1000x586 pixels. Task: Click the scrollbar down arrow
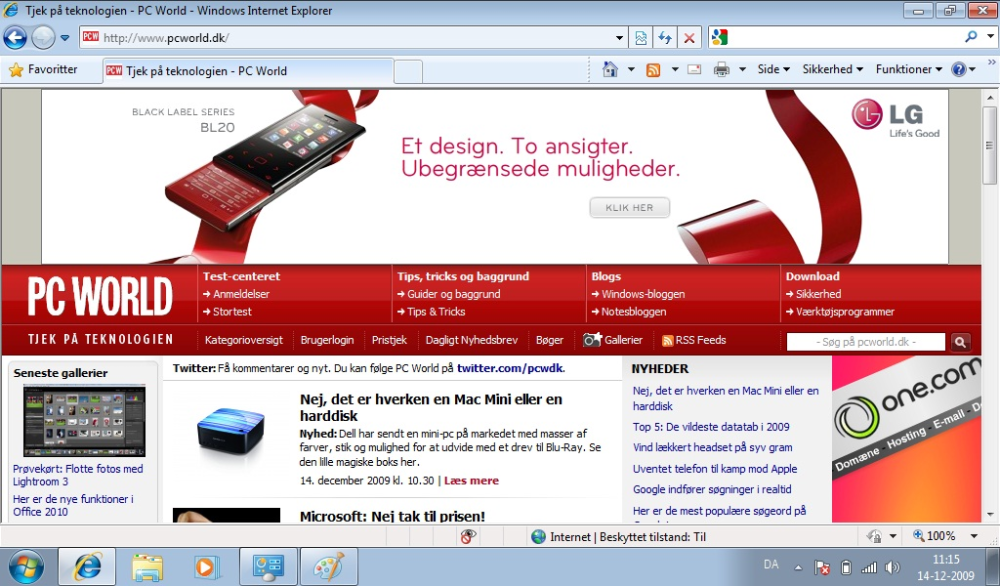pos(990,514)
